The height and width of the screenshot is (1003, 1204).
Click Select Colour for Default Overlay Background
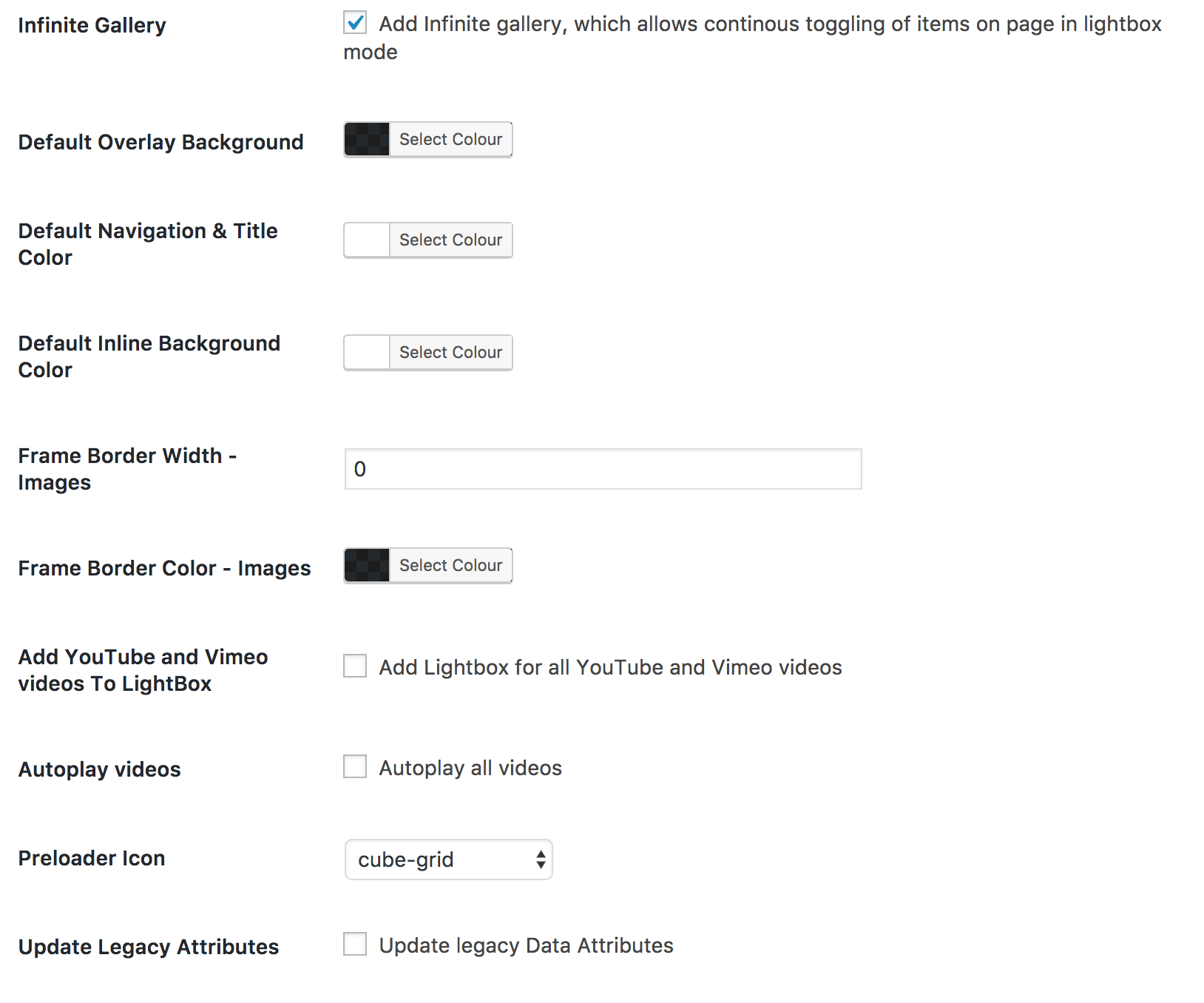pyautogui.click(x=450, y=140)
